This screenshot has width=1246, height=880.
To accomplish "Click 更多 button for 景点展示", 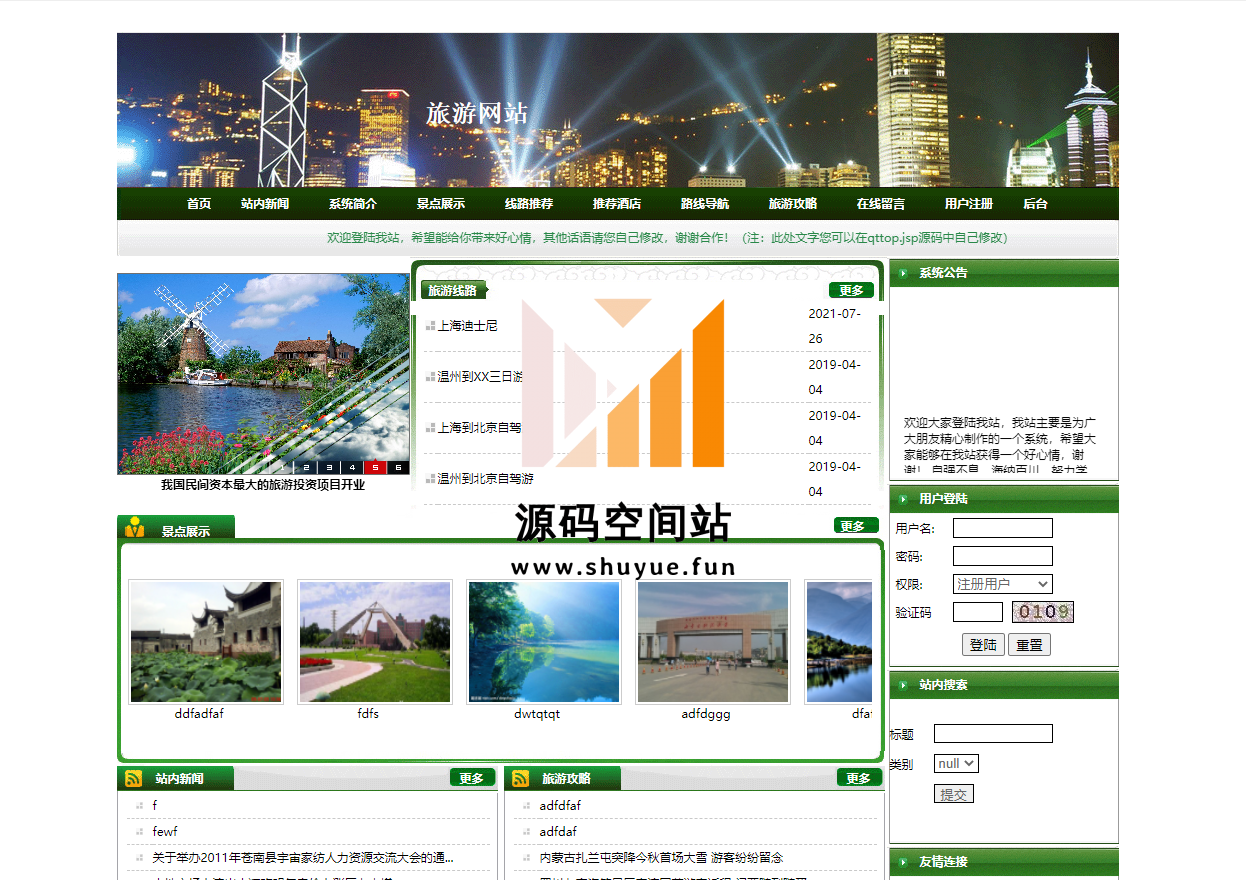I will point(856,526).
